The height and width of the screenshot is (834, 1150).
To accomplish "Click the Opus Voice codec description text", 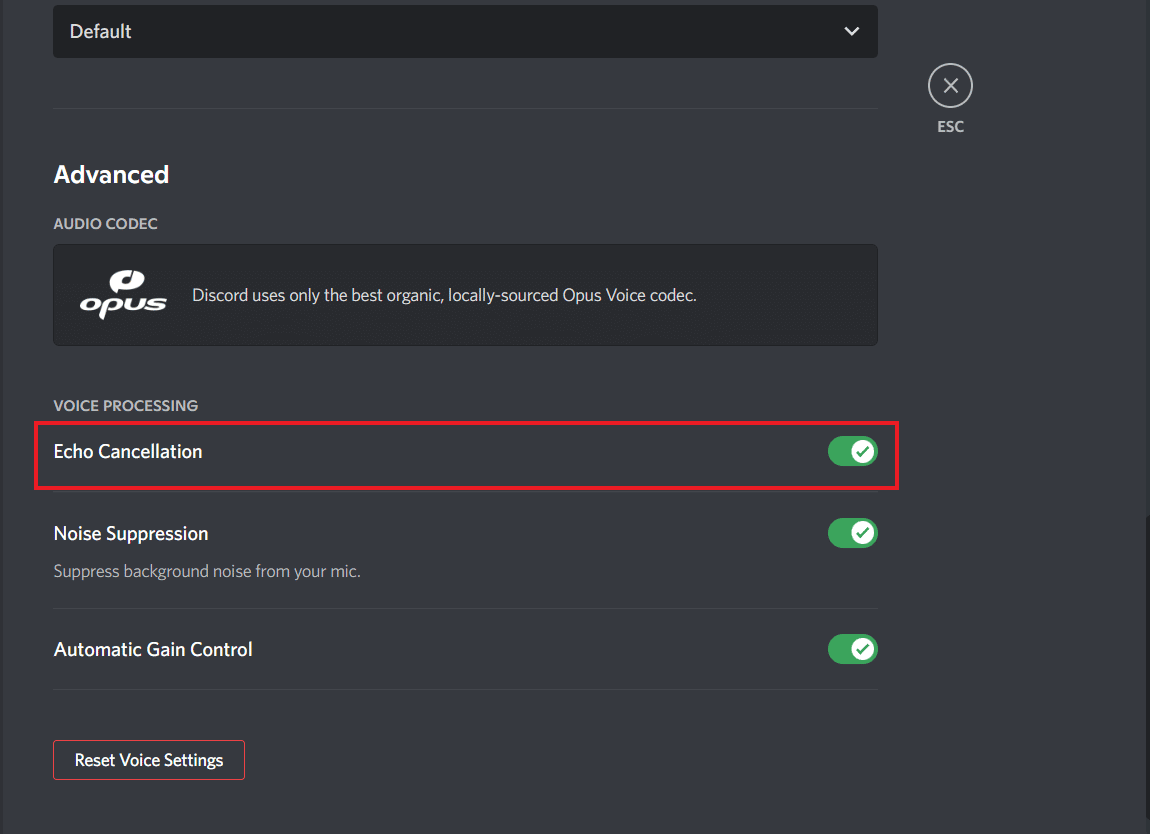I will pyautogui.click(x=444, y=295).
